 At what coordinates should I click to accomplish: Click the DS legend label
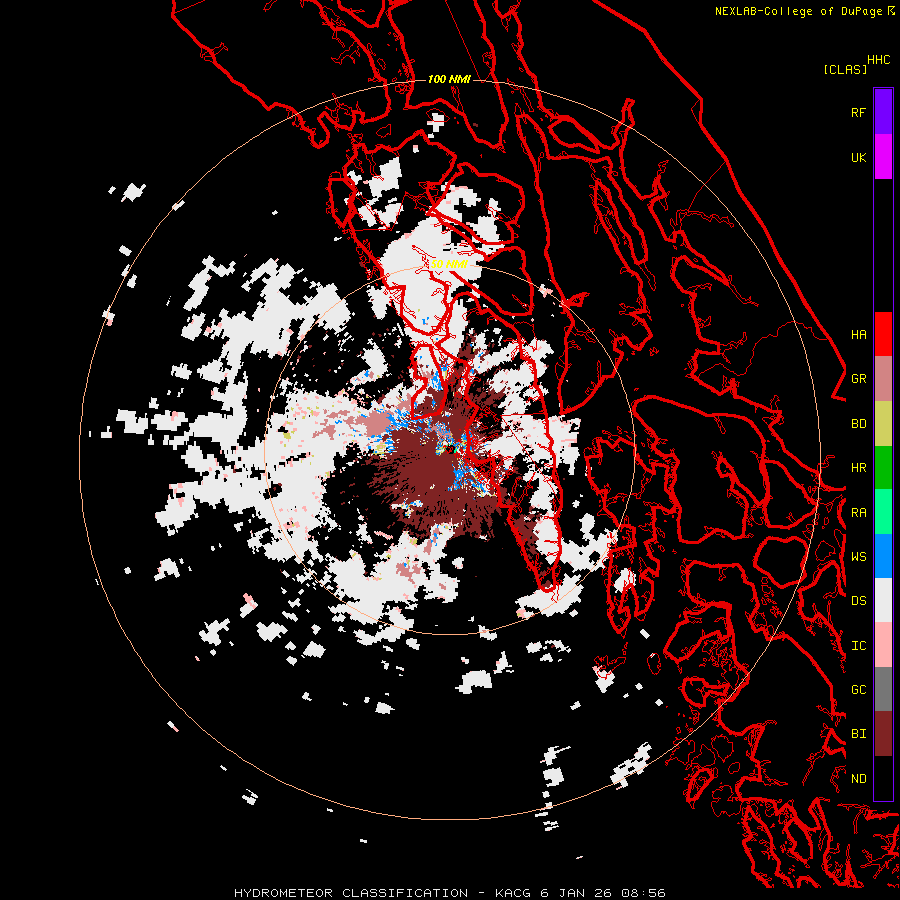point(858,601)
